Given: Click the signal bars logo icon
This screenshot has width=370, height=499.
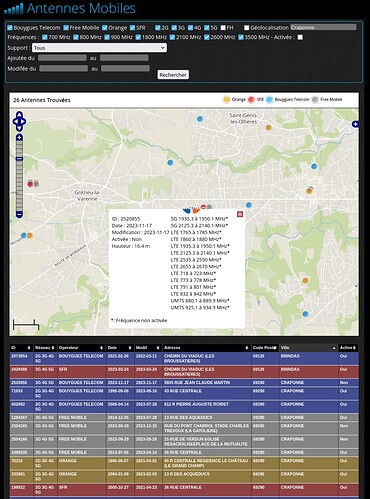Looking at the screenshot, I should (14, 9).
